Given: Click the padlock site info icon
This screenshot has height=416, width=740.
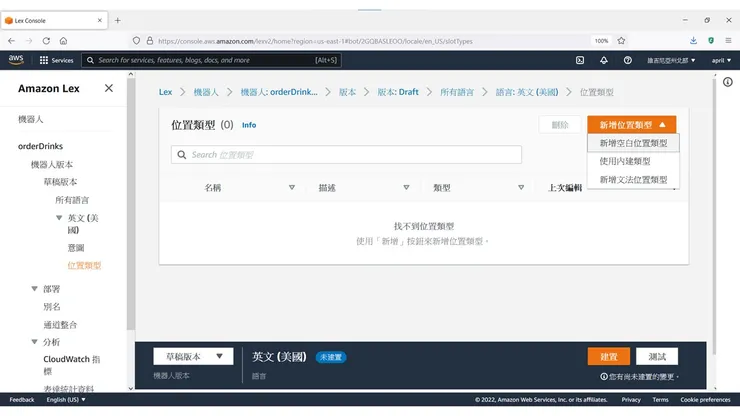Looking at the screenshot, I should pos(150,41).
